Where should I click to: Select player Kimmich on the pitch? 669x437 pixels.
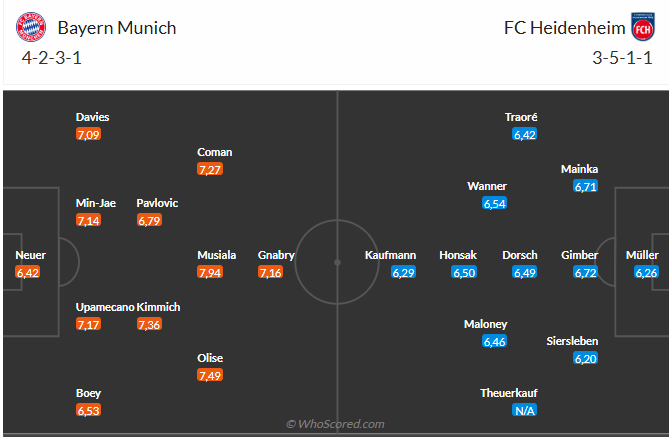(x=158, y=306)
